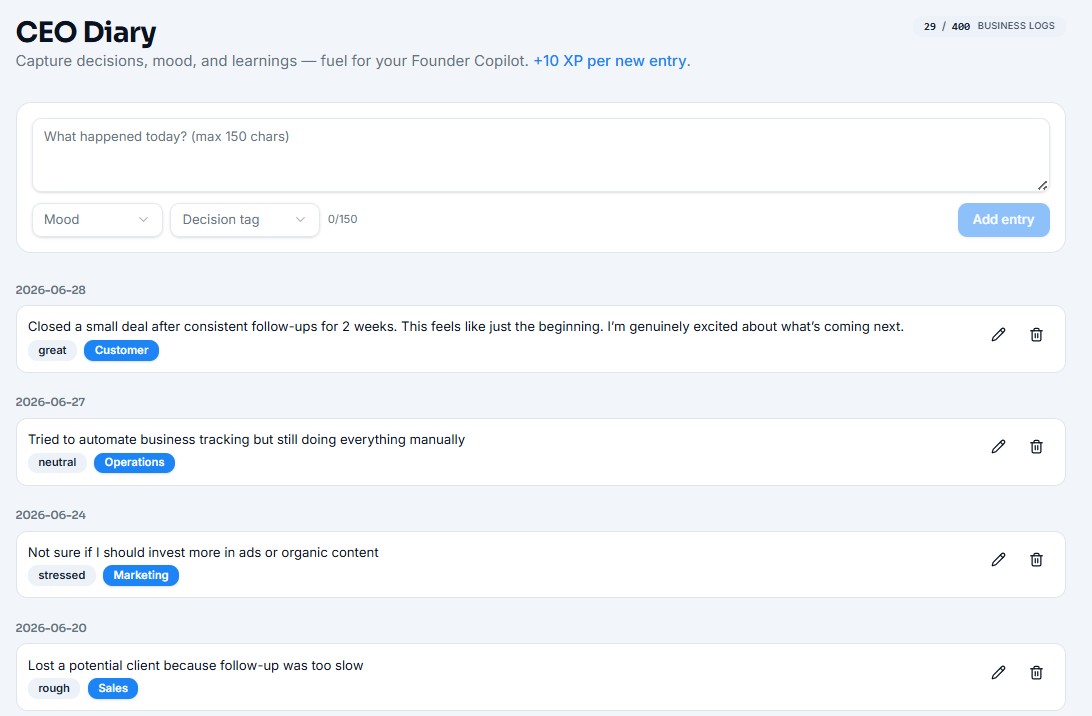Click the CEO Diary heading
The image size is (1092, 716).
[x=86, y=32]
